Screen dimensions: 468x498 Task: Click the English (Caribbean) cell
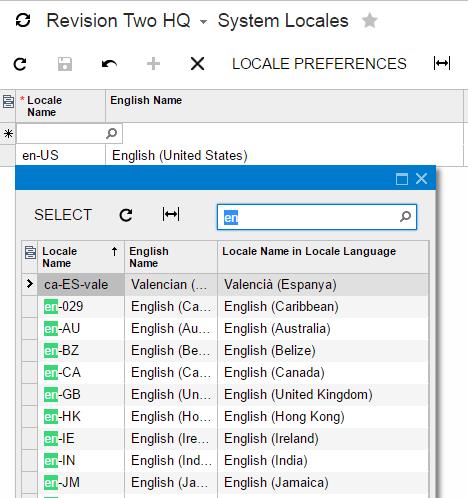[323, 307]
